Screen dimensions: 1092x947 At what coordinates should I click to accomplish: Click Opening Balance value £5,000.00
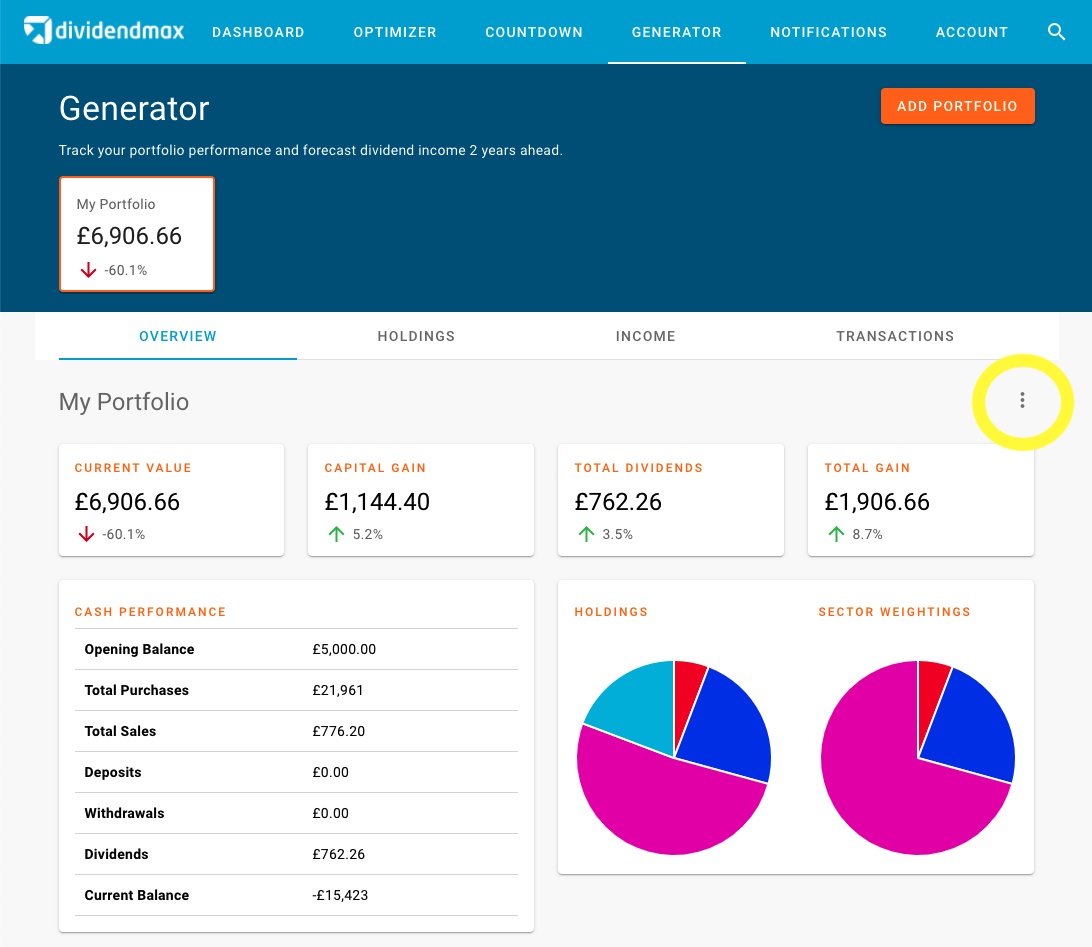344,649
